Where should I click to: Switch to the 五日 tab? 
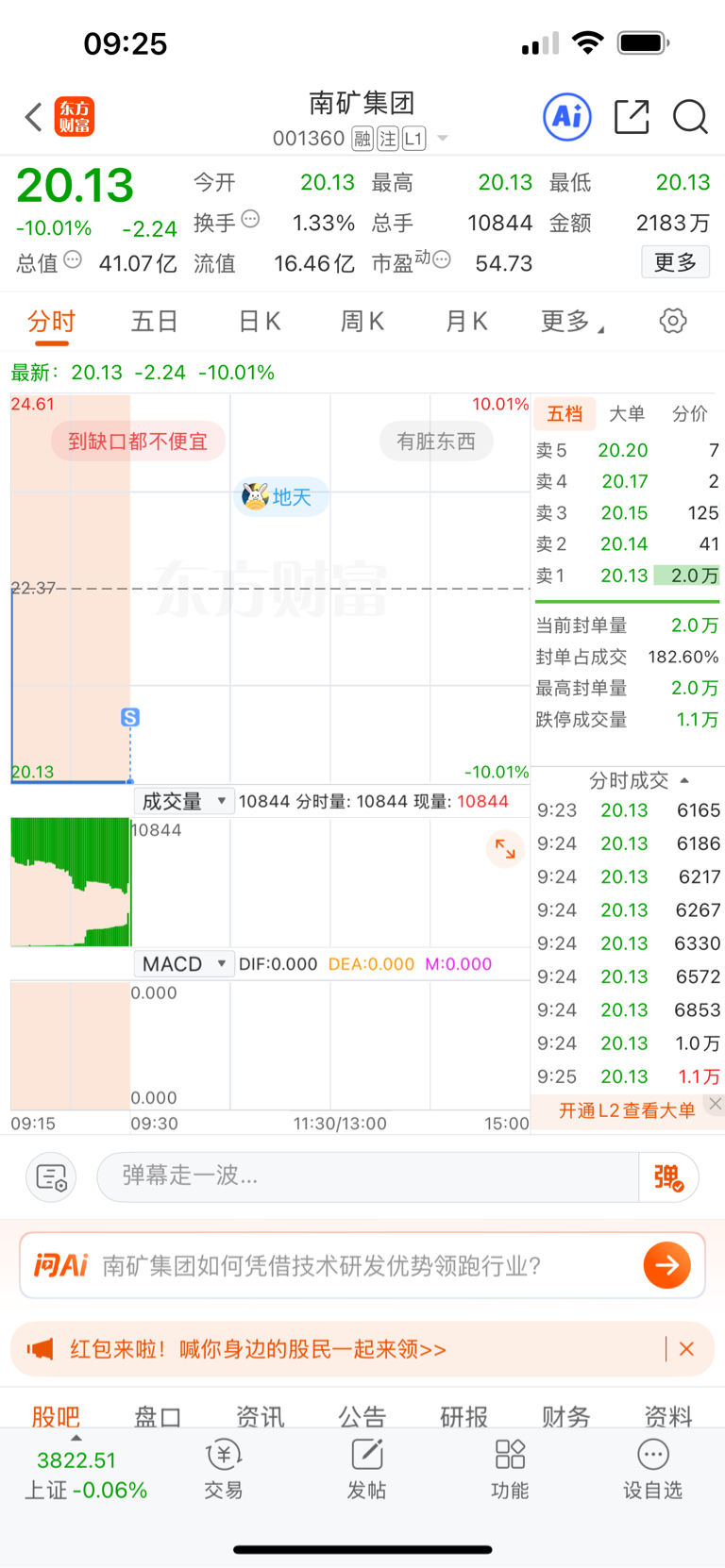point(154,322)
